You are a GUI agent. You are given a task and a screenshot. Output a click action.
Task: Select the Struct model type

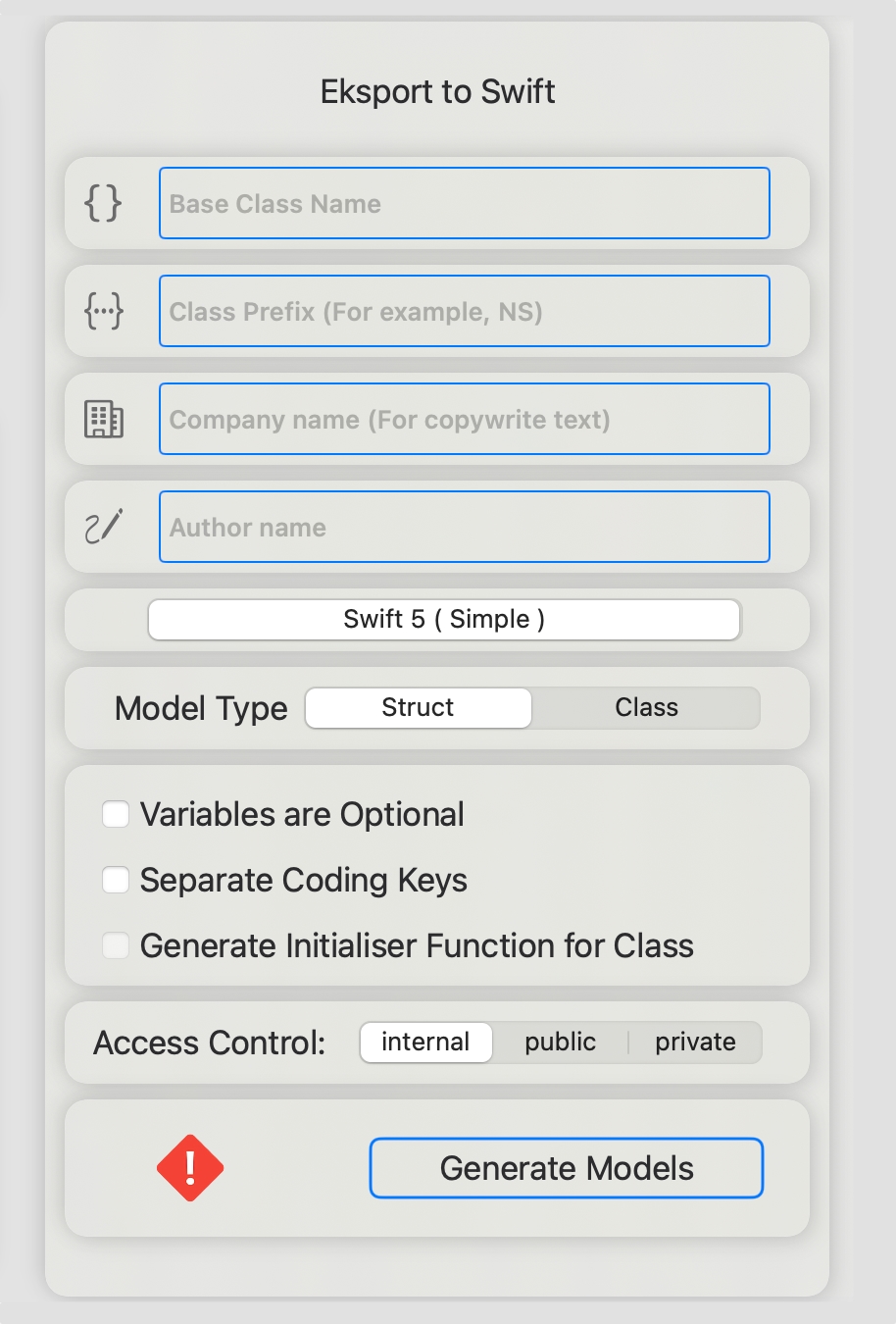pyautogui.click(x=418, y=708)
